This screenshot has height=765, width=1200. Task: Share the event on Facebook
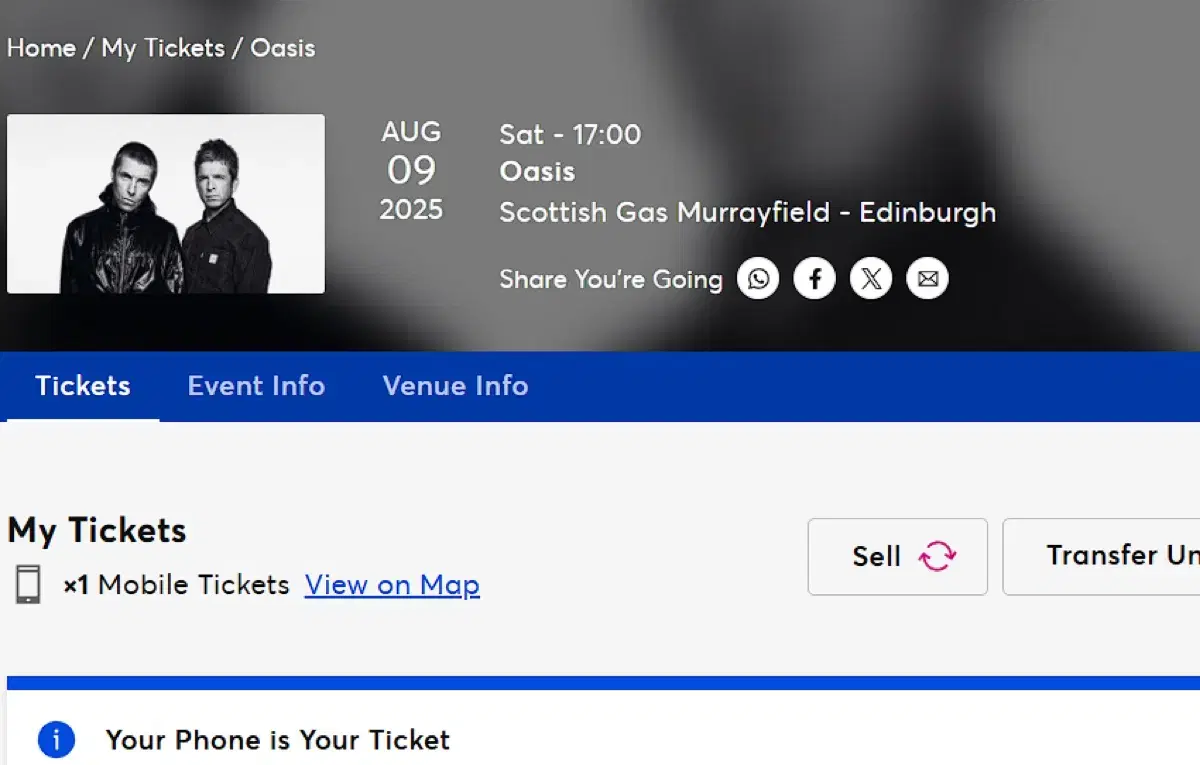(815, 279)
